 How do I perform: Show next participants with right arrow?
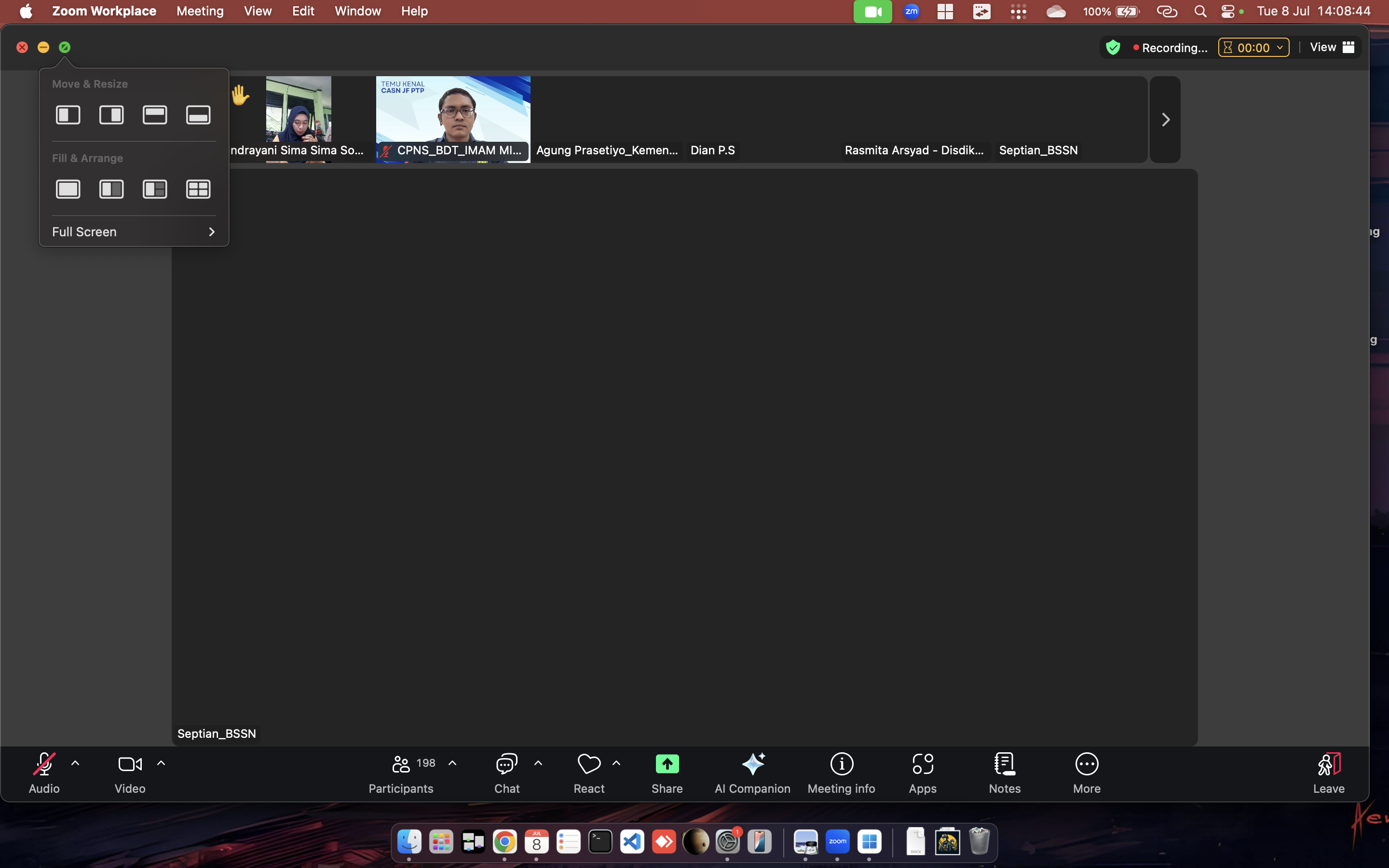(1165, 120)
